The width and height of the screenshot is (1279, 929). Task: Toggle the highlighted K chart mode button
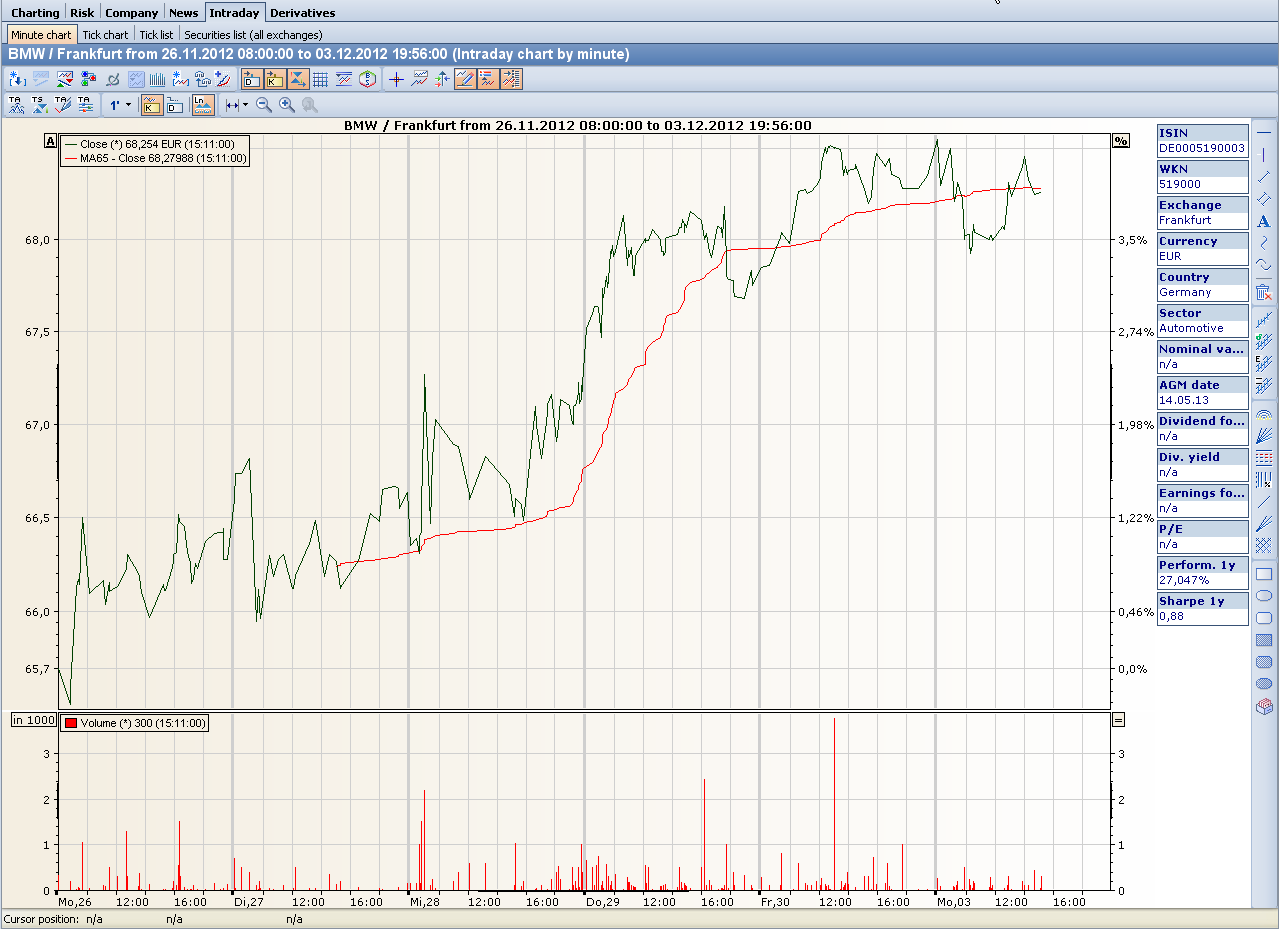pos(152,104)
